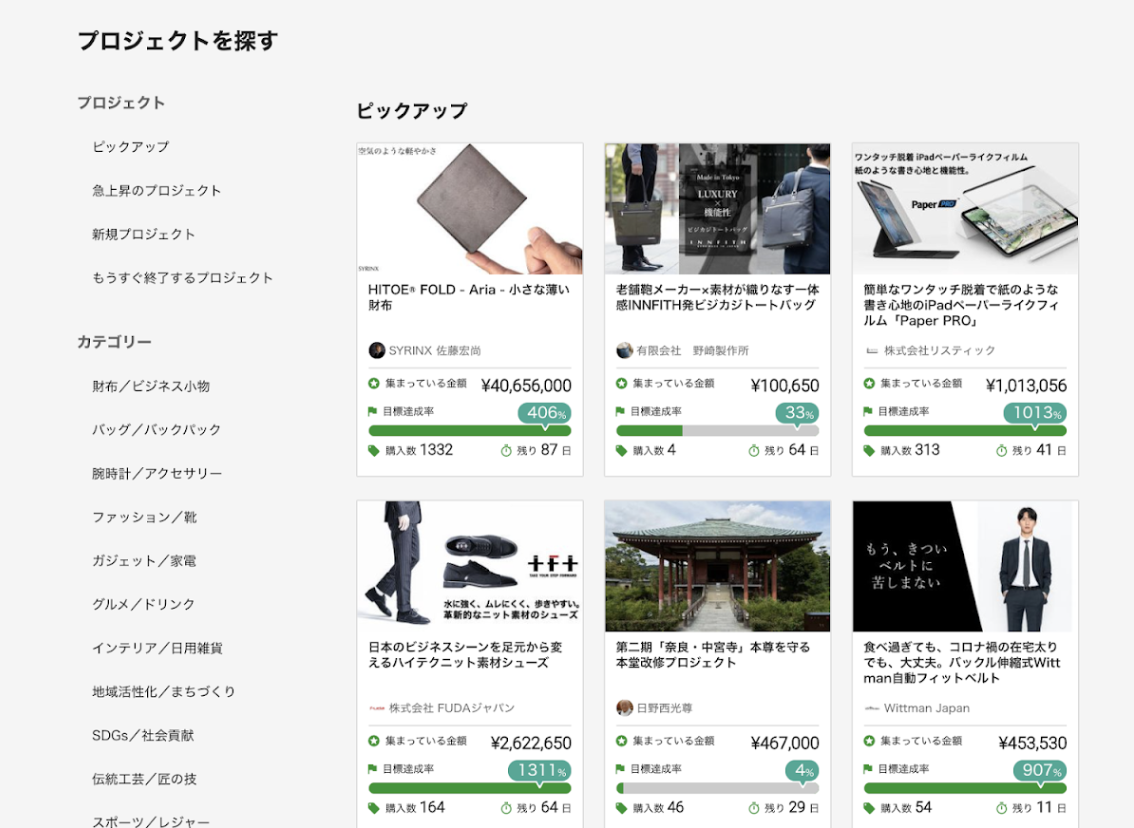Open Paper PRO iPad film thumbnail
This screenshot has width=1134, height=828.
[965, 209]
